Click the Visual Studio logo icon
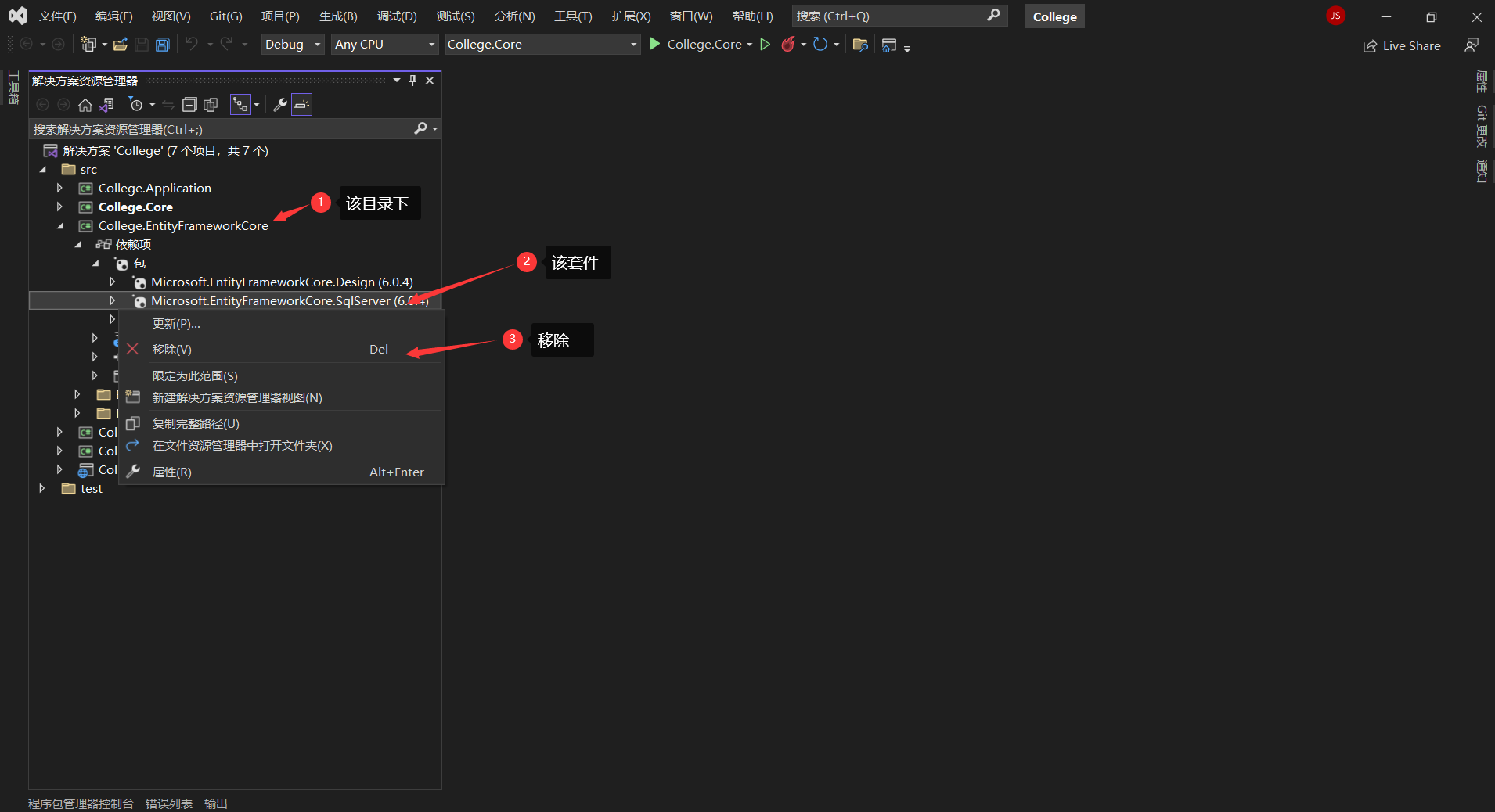Viewport: 1495px width, 812px height. (x=17, y=16)
